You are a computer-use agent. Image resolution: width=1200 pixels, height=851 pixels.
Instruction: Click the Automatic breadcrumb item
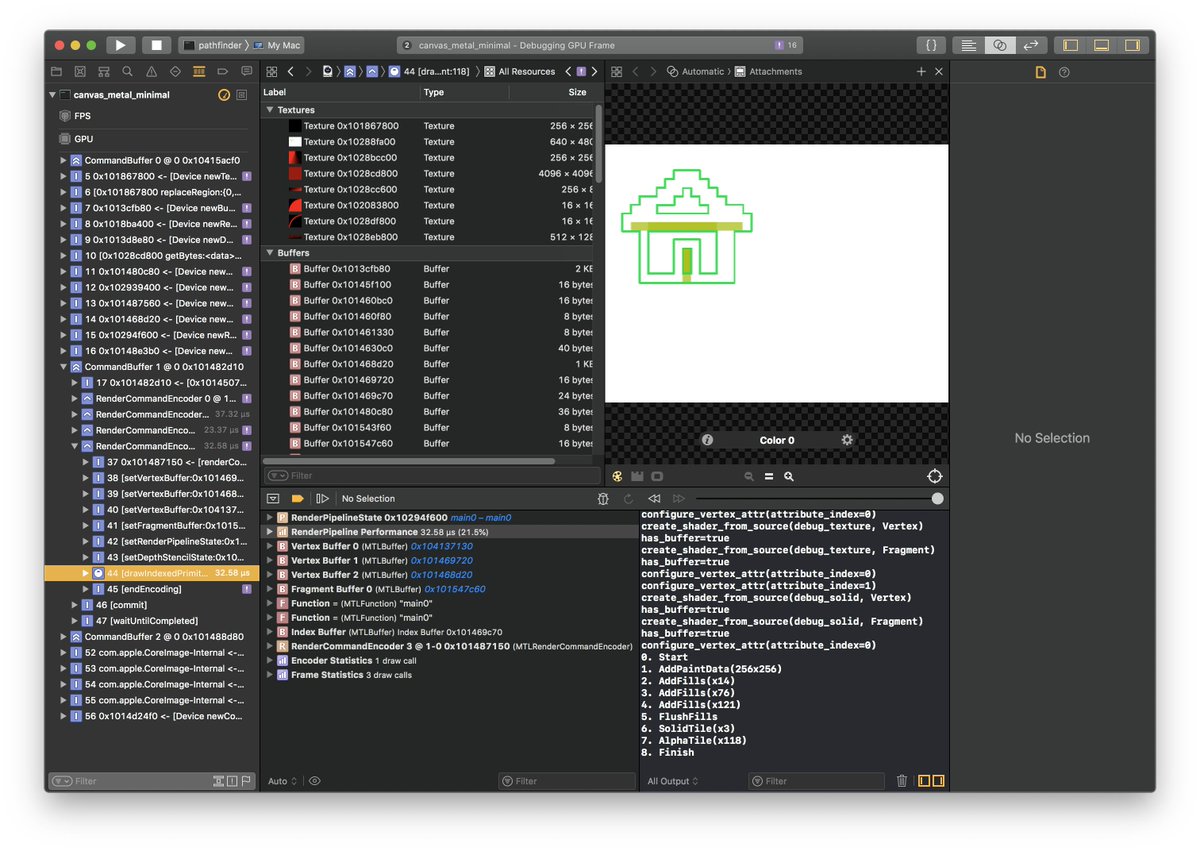coord(696,72)
